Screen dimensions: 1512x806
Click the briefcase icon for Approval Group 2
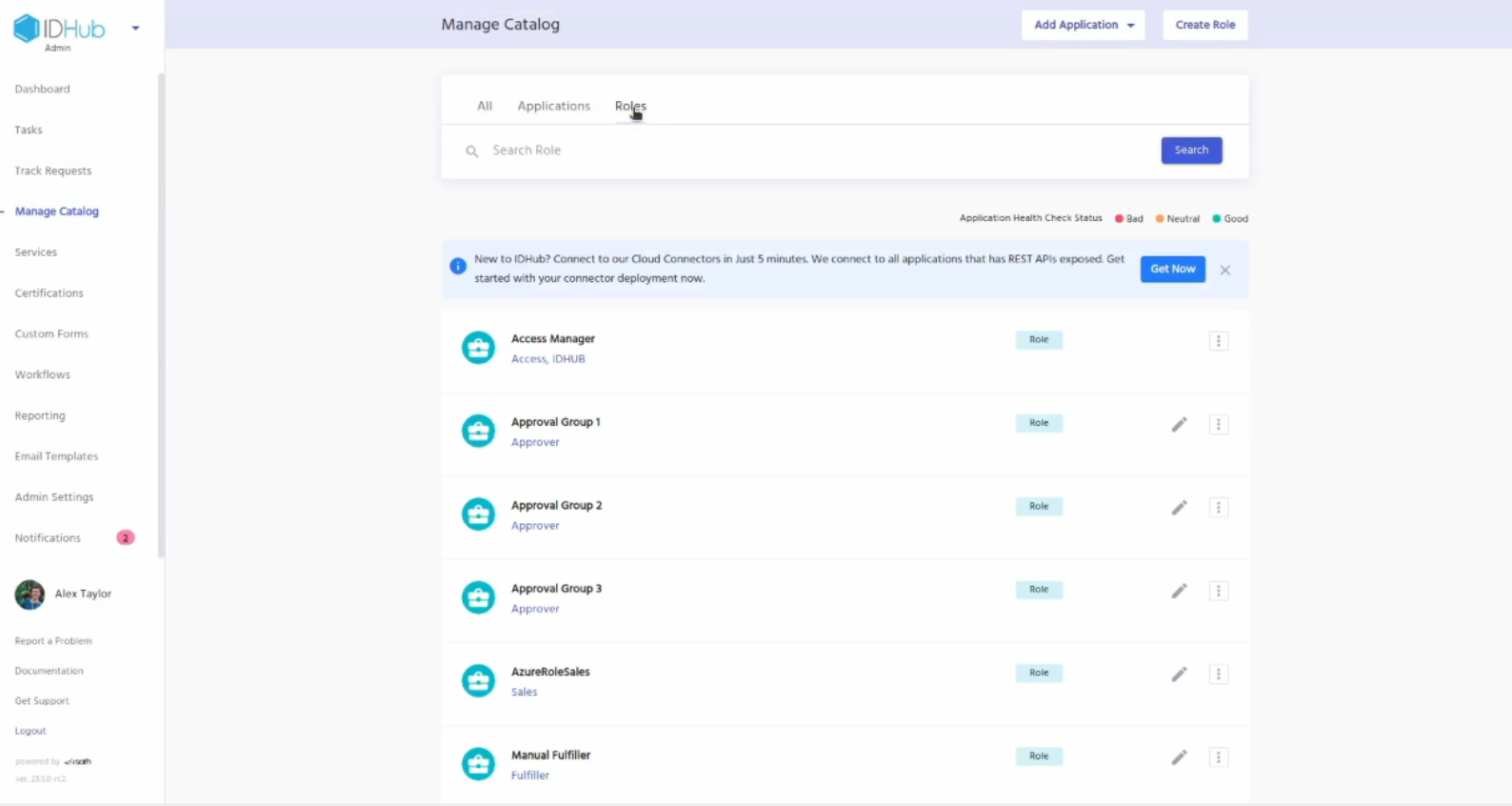pos(478,514)
